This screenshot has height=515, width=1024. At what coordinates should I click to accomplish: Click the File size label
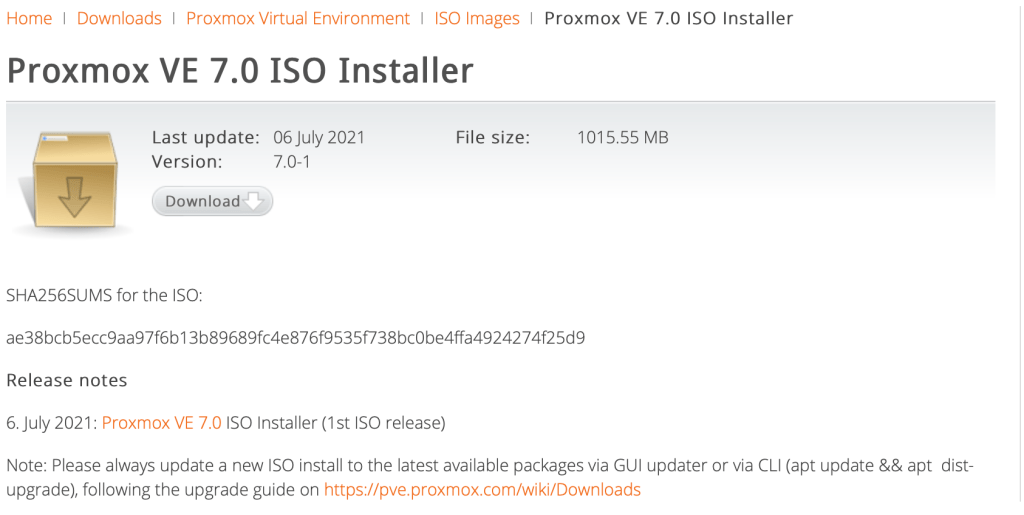click(492, 138)
